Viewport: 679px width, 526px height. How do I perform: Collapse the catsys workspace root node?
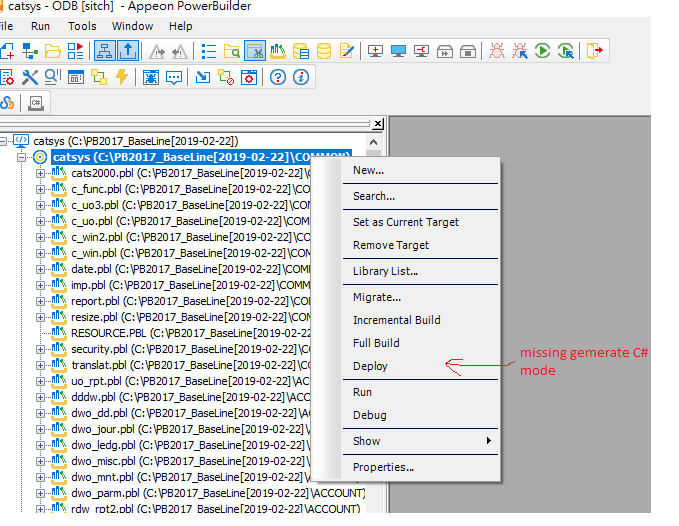point(6,142)
